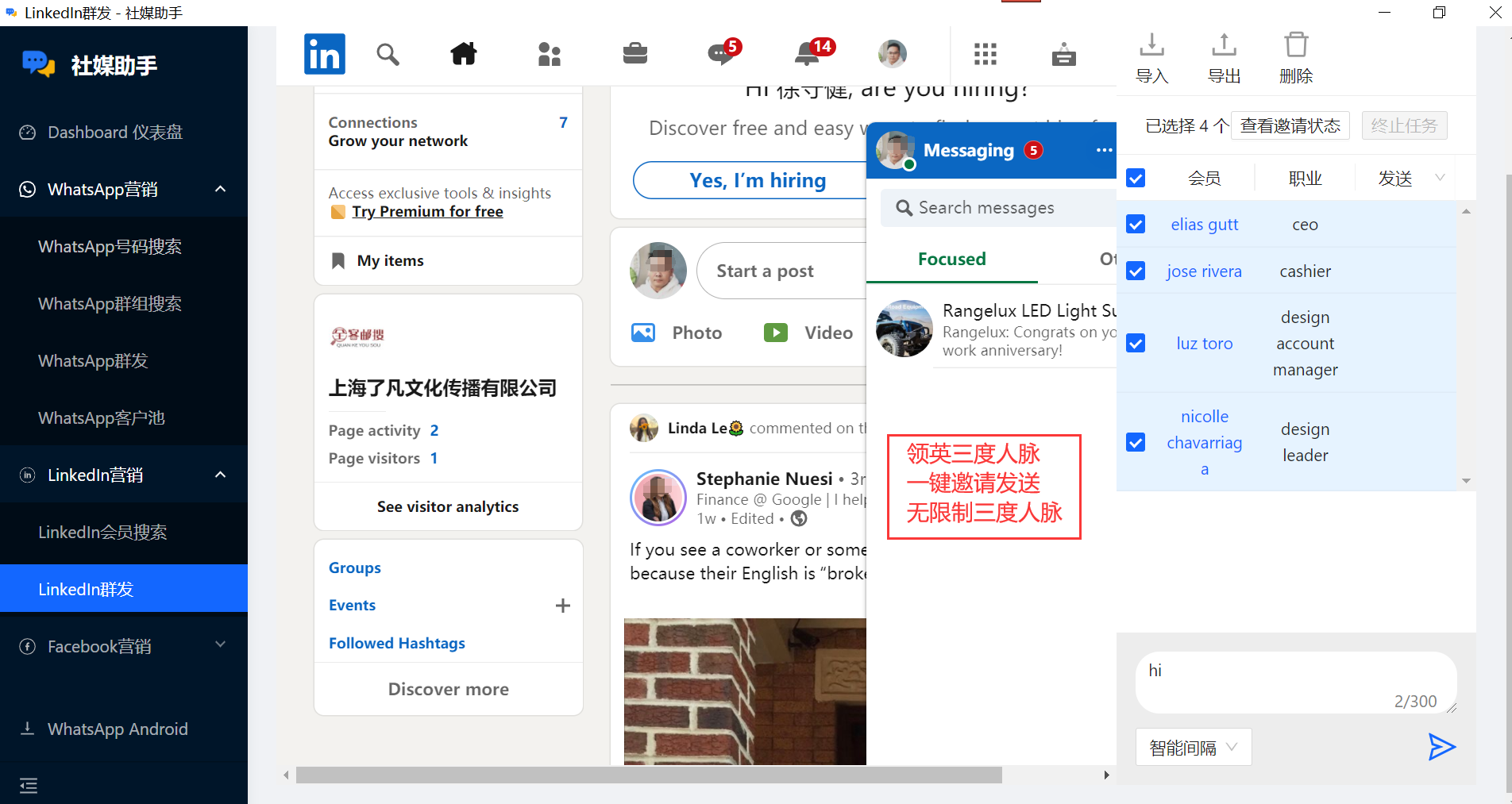
Task: Add event with plus icon
Action: [563, 606]
